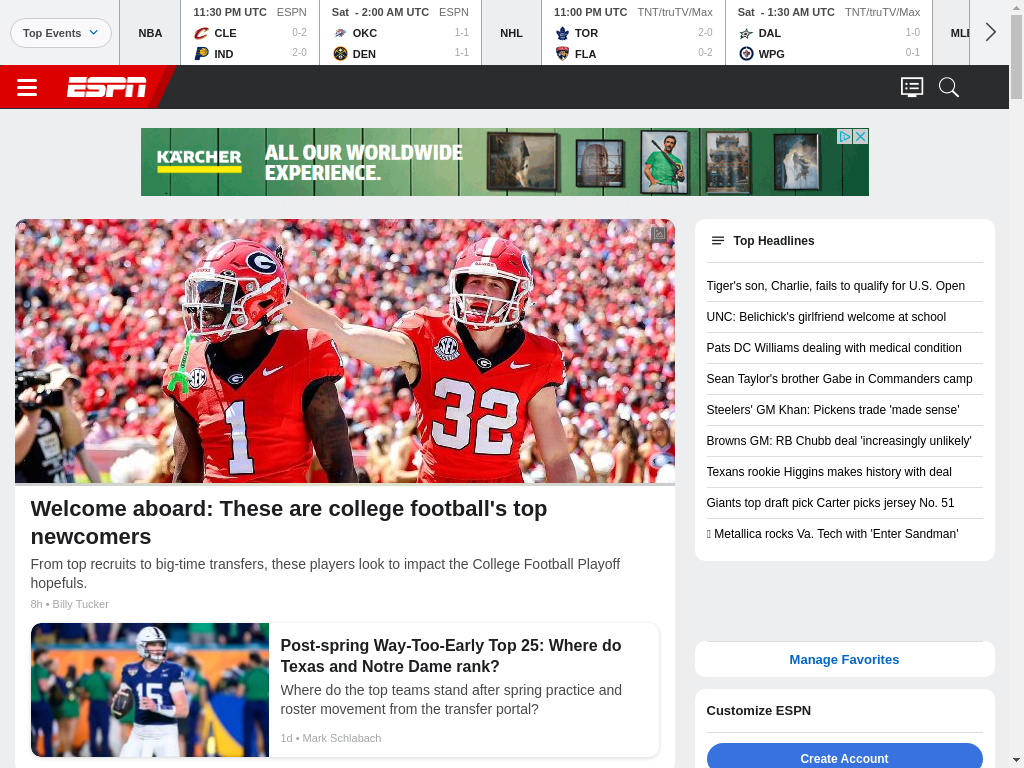
Task: Click the Florida Panthers logo
Action: click(562, 54)
